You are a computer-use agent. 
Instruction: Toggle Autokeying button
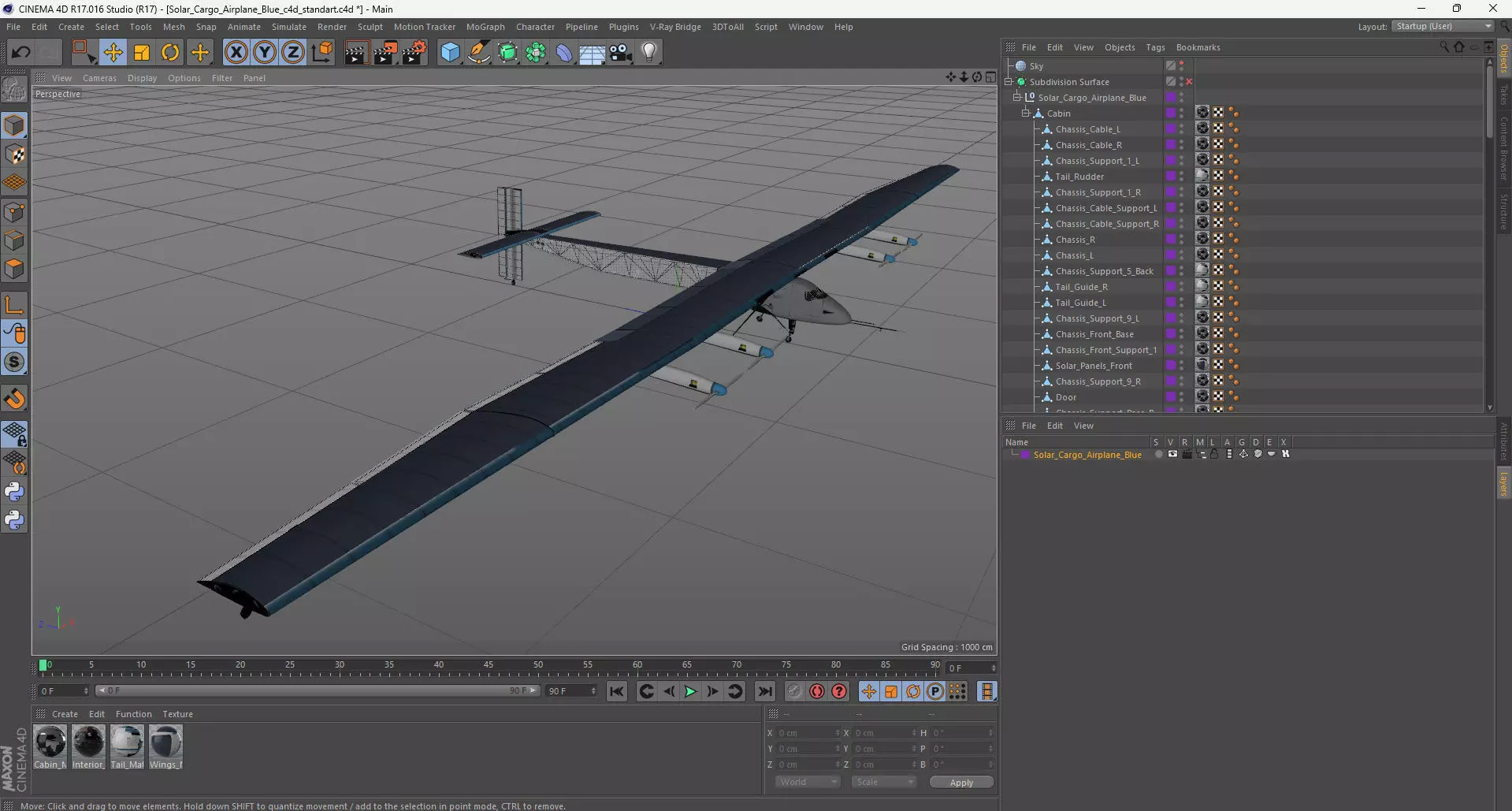coord(817,691)
